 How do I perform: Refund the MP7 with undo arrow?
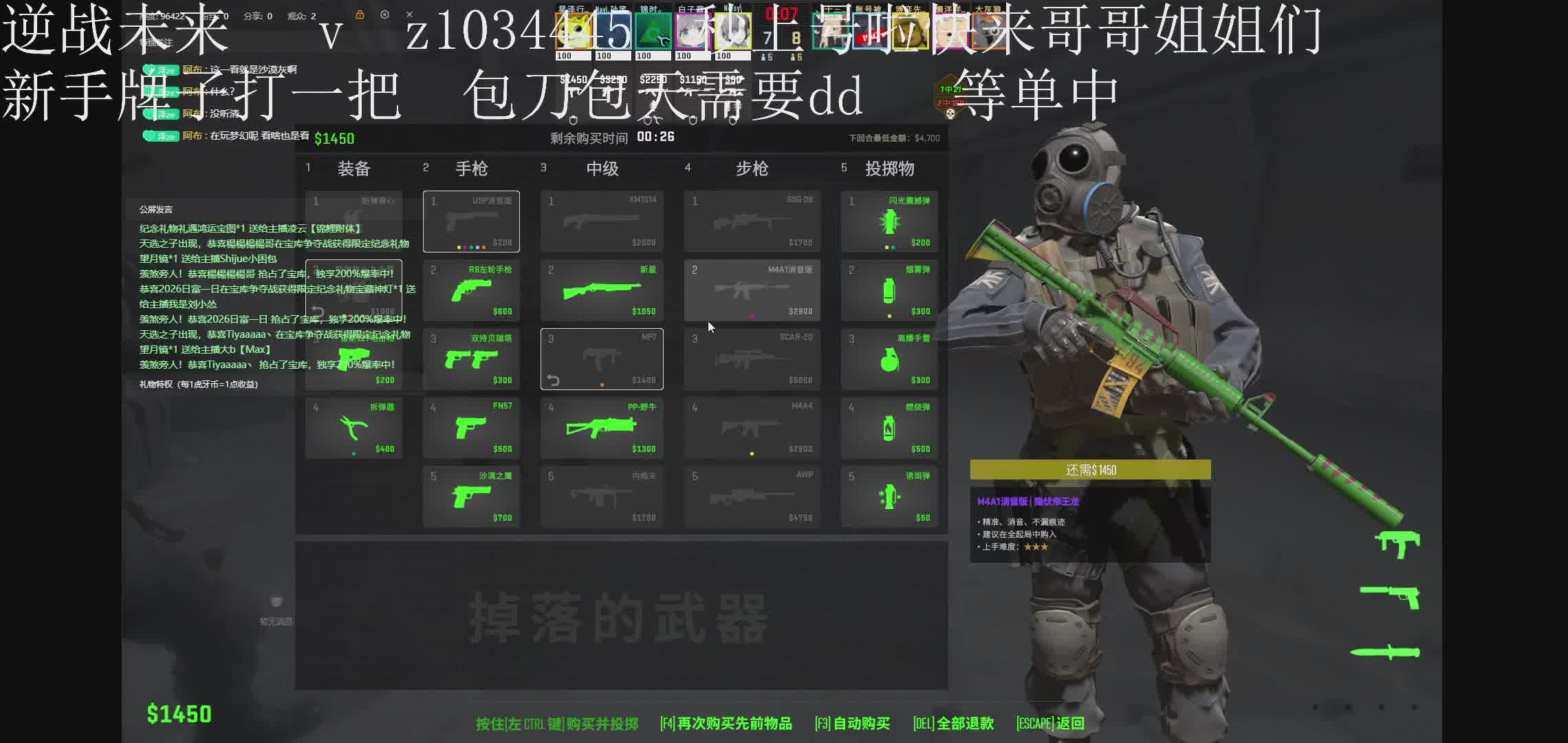553,380
